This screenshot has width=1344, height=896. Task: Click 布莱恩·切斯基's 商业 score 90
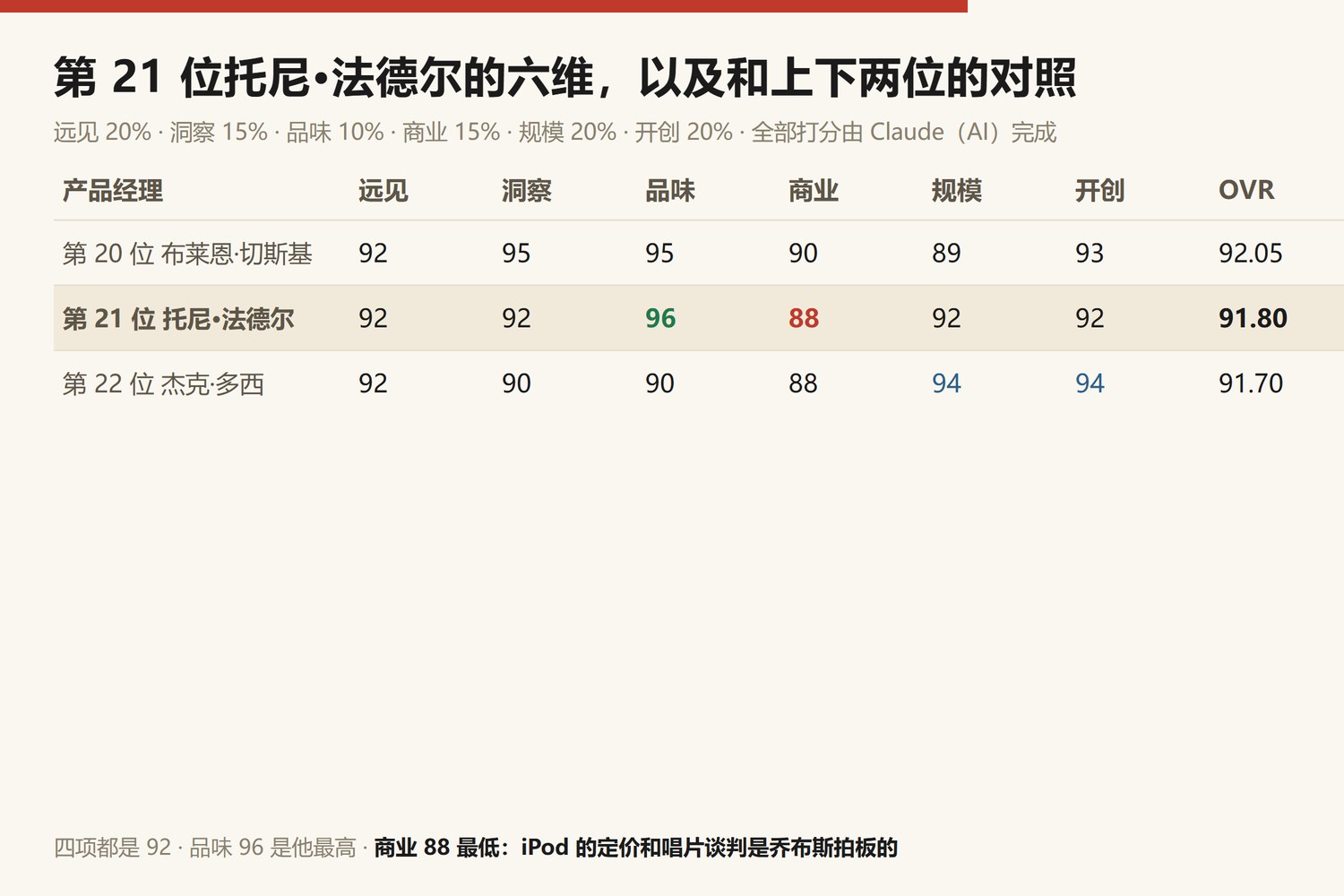click(803, 254)
